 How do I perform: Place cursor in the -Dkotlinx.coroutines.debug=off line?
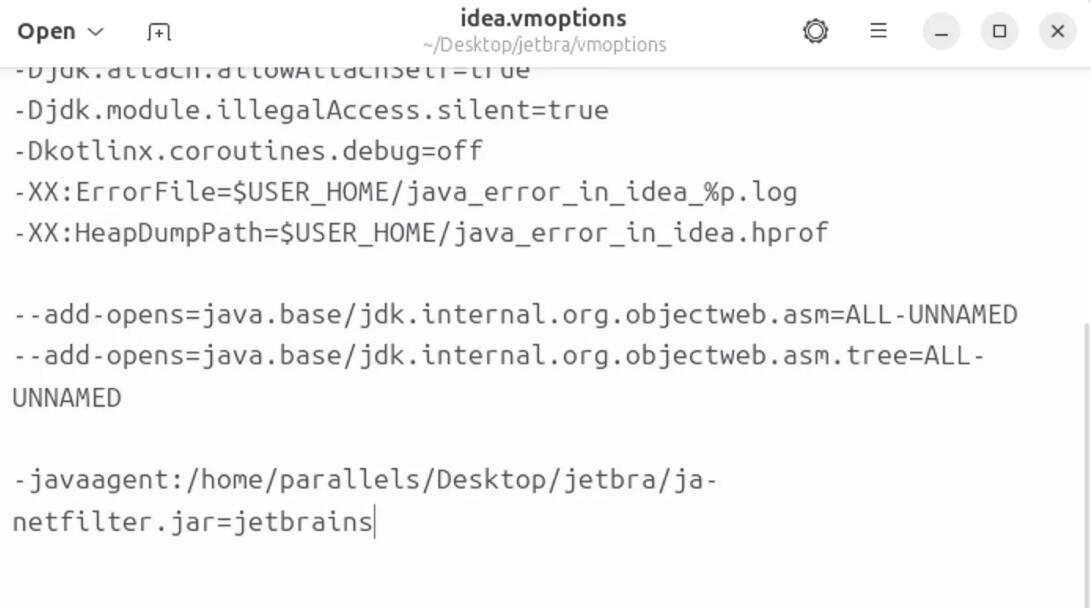pos(248,151)
